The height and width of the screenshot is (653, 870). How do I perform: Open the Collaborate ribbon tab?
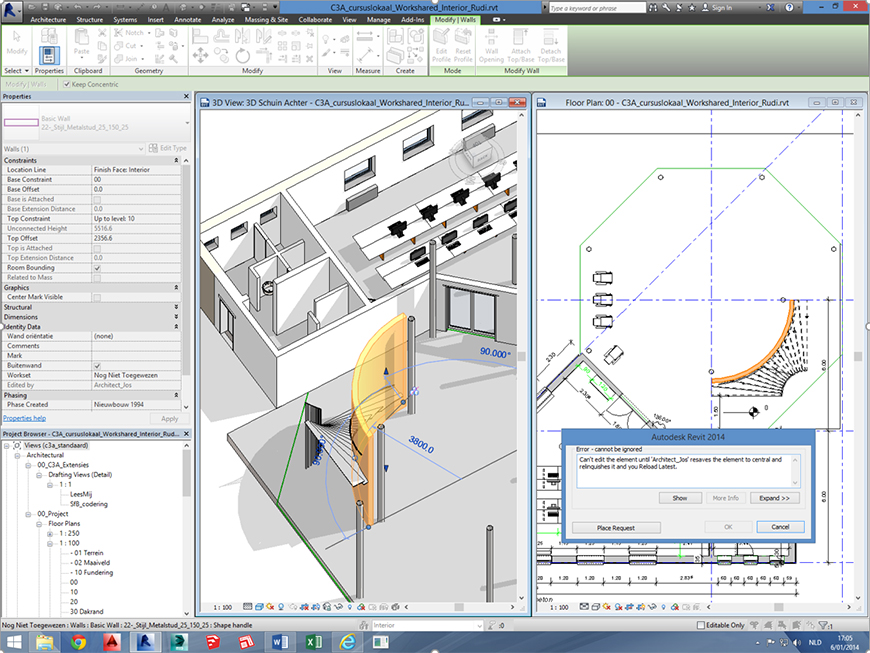(x=315, y=19)
